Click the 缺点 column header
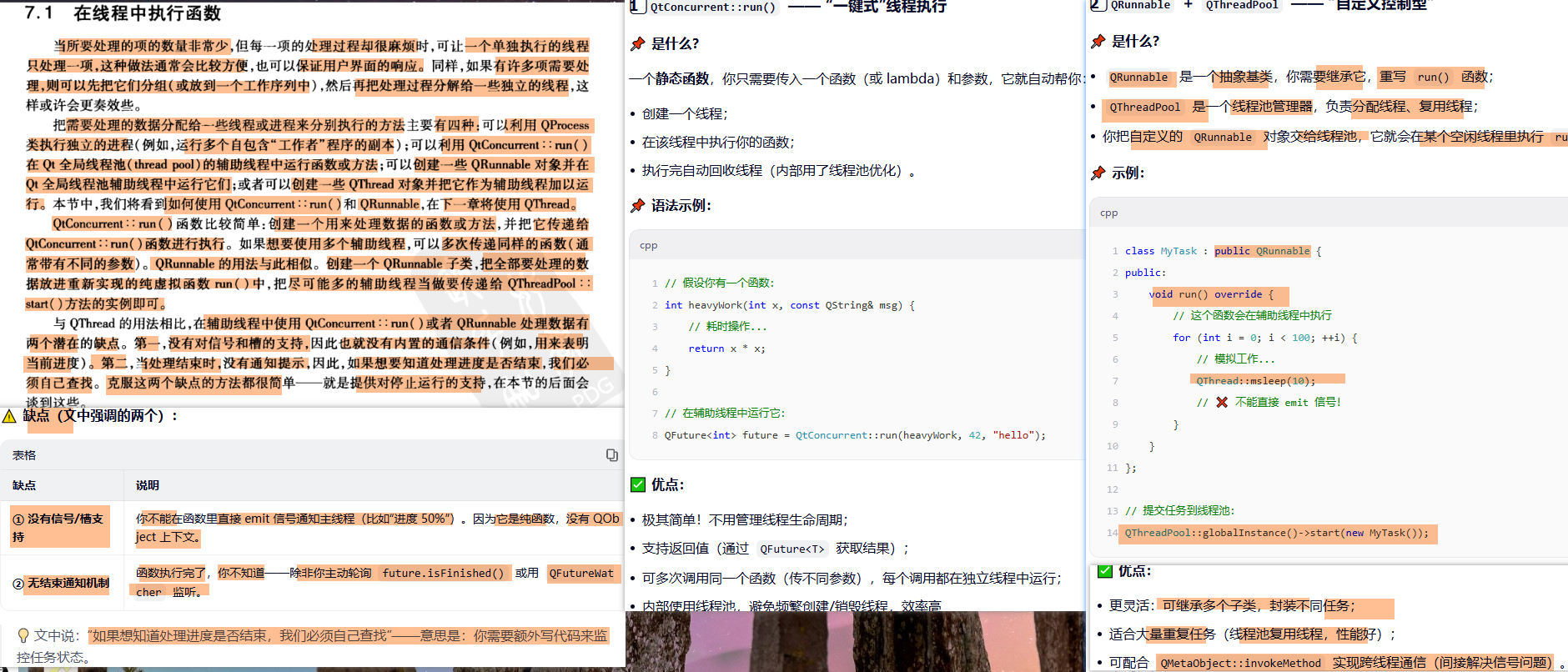 pyautogui.click(x=24, y=485)
